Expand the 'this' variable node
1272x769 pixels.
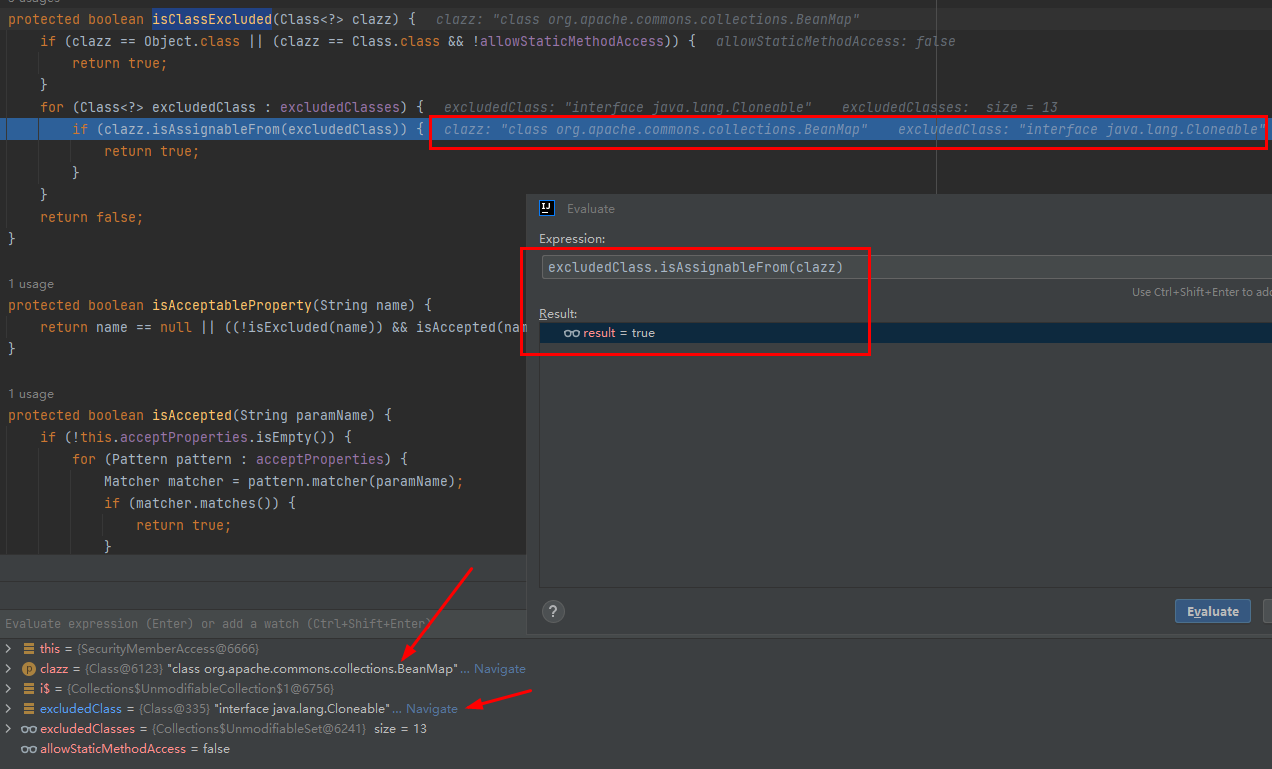8,649
